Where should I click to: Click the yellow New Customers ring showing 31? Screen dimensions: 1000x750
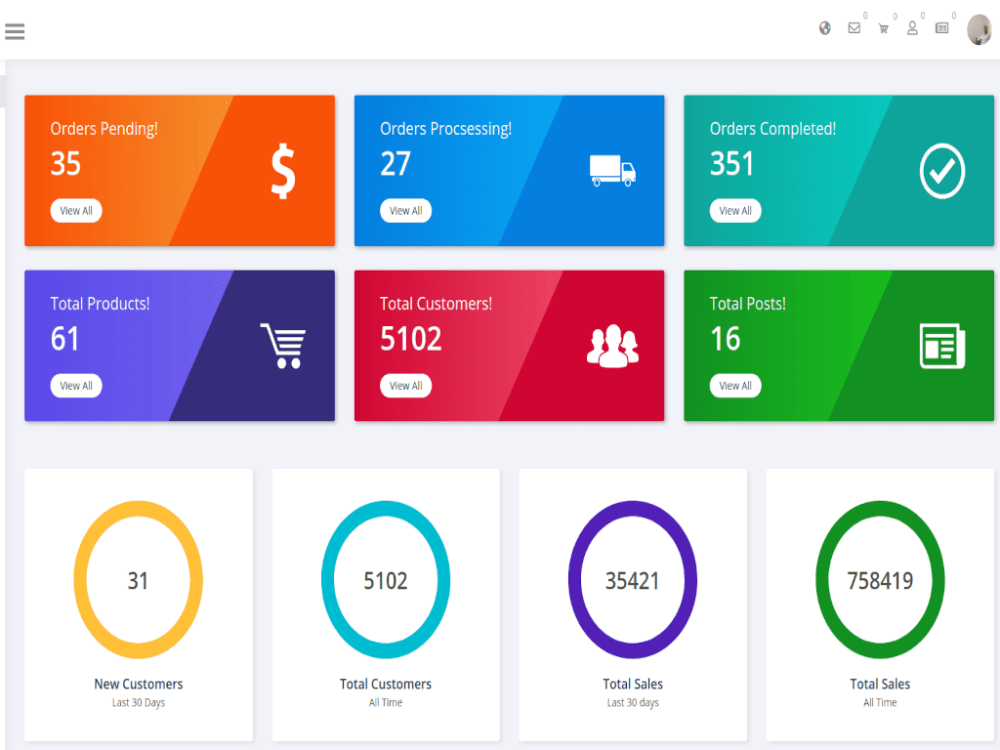point(138,580)
